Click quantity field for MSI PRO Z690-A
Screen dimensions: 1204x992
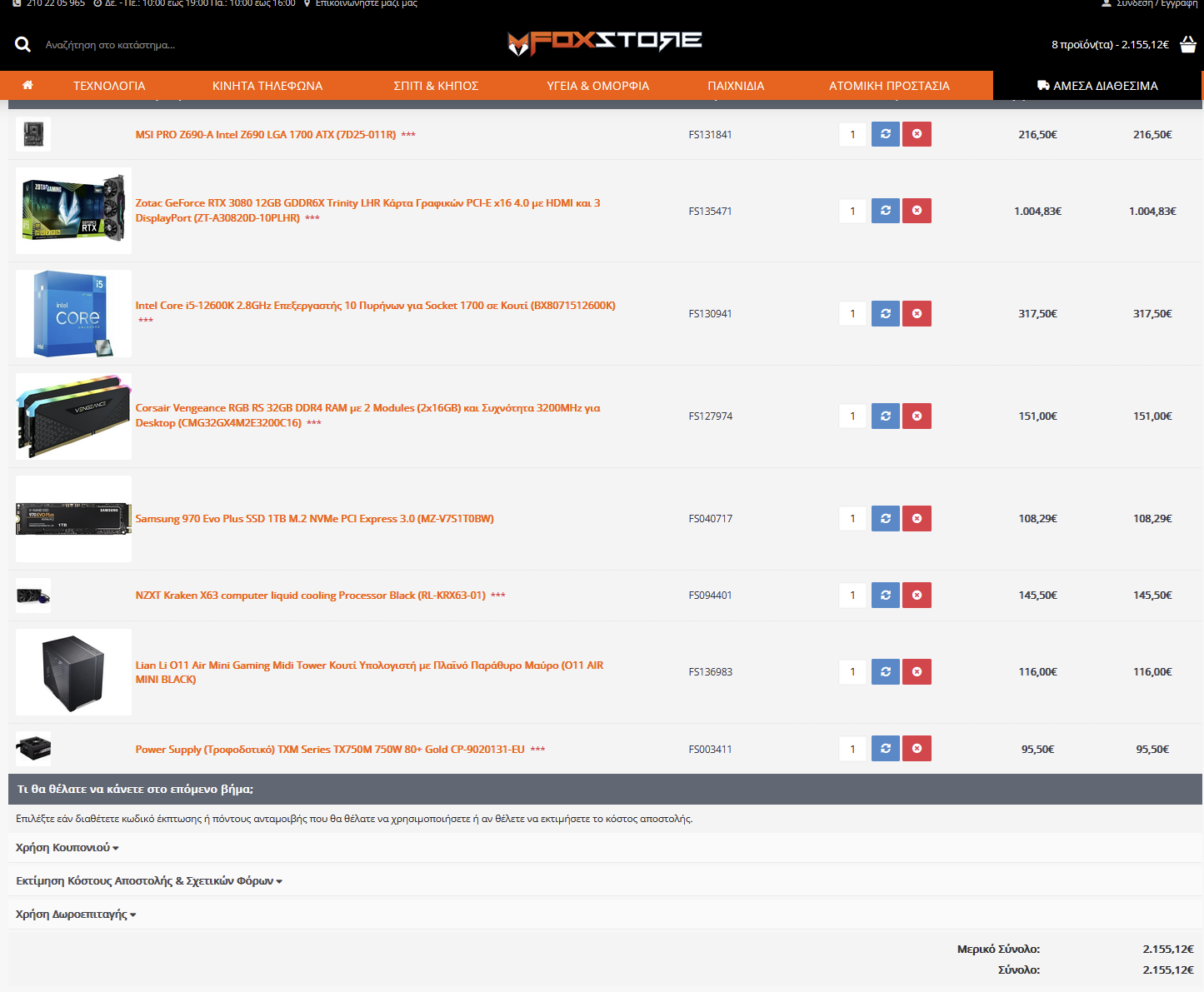[852, 134]
